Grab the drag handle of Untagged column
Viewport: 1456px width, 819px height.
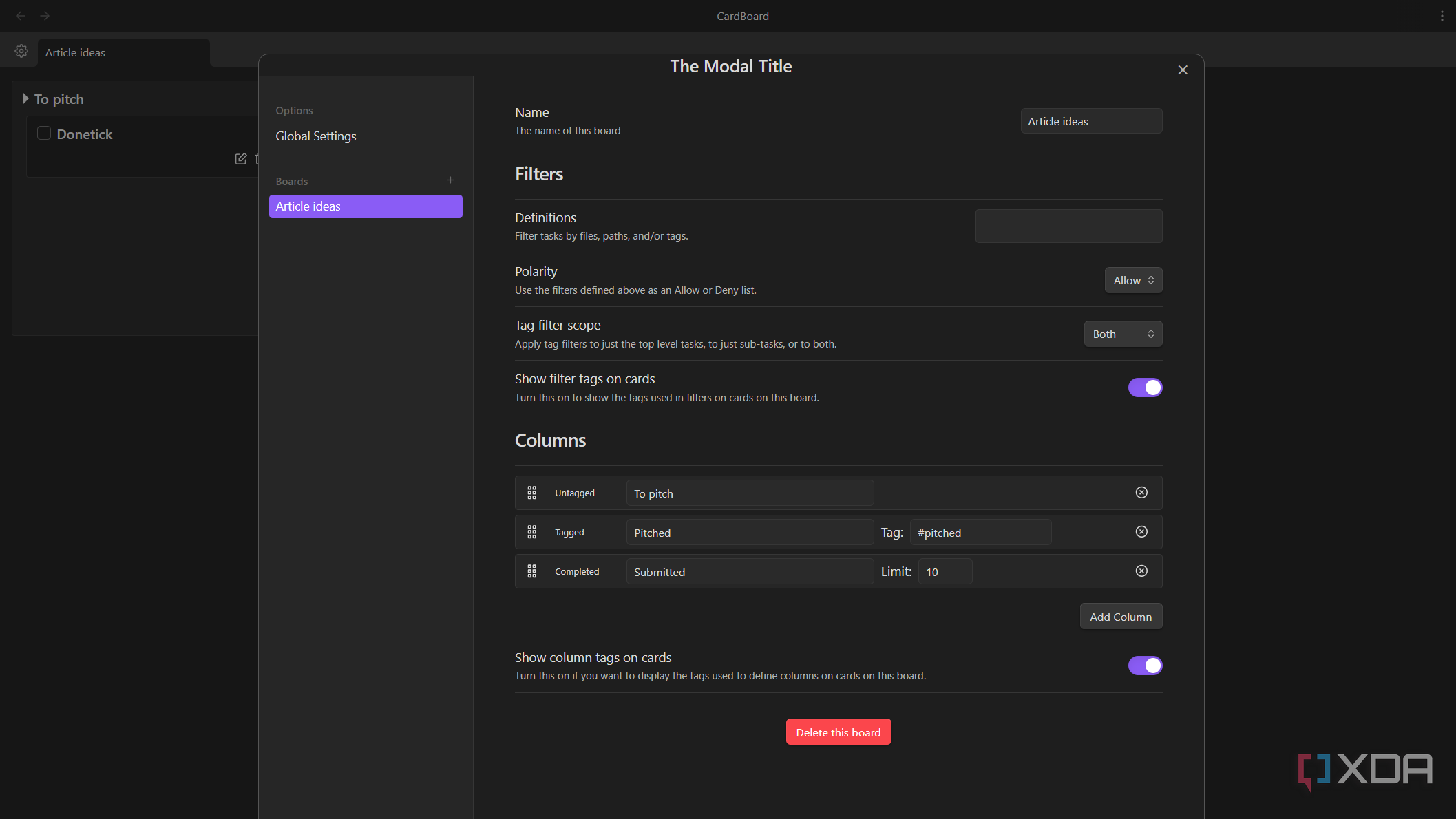coord(531,493)
